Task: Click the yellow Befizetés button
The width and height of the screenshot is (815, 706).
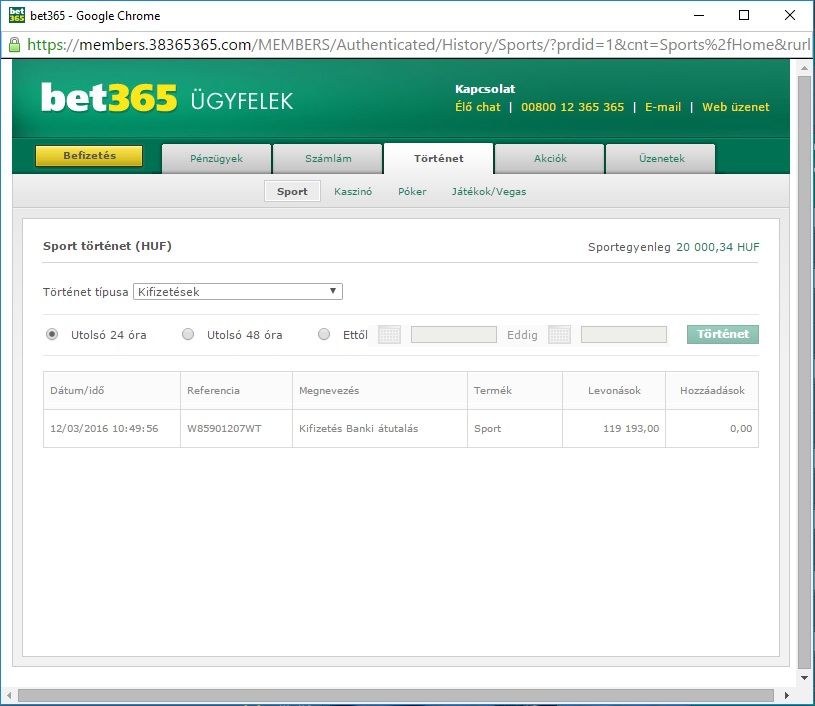Action: pyautogui.click(x=89, y=156)
